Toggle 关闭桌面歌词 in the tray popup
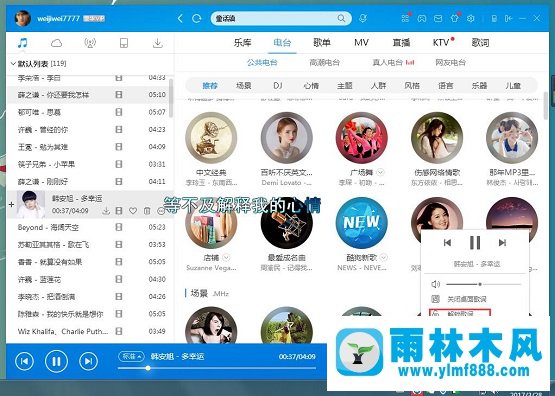Viewport: 555px width, 396px height. 467,299
